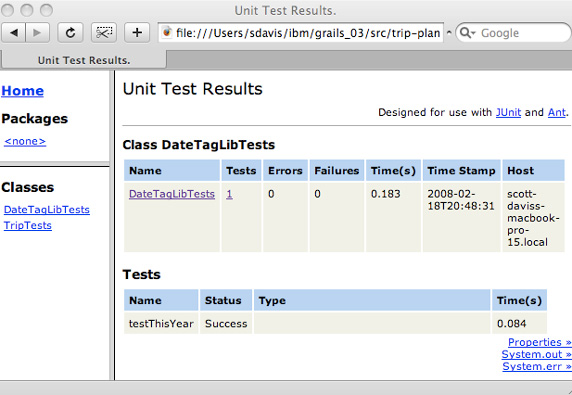The image size is (572, 395).
Task: Reload the page with the refresh icon
Action: coord(70,33)
